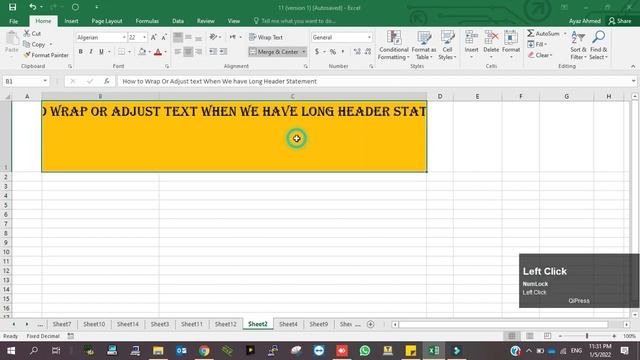The height and width of the screenshot is (360, 640).
Task: Open Find & Select menu
Action: pos(599,45)
